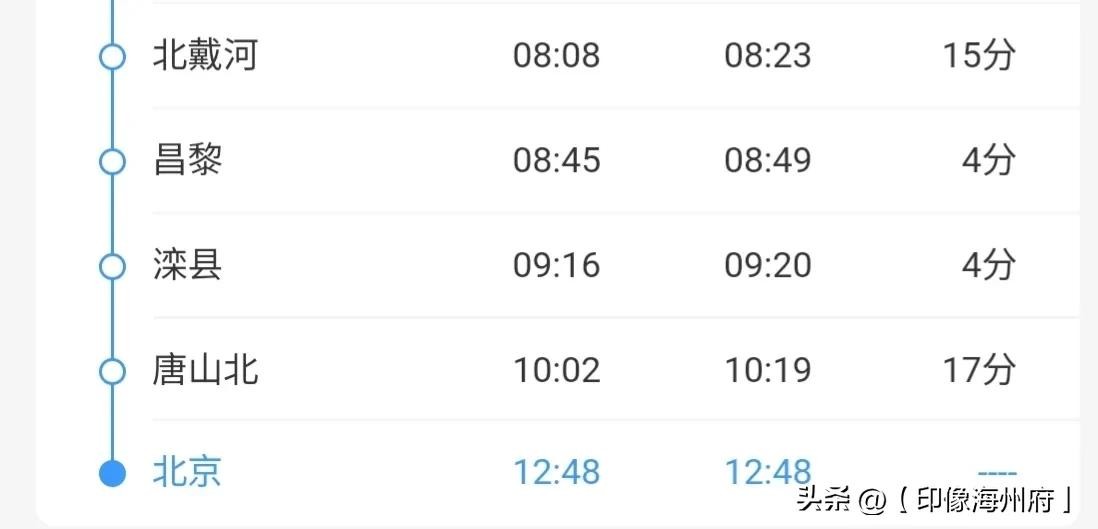This screenshot has height=529, width=1098.
Task: Click 滦县 departure time 09:20
Action: [x=768, y=265]
